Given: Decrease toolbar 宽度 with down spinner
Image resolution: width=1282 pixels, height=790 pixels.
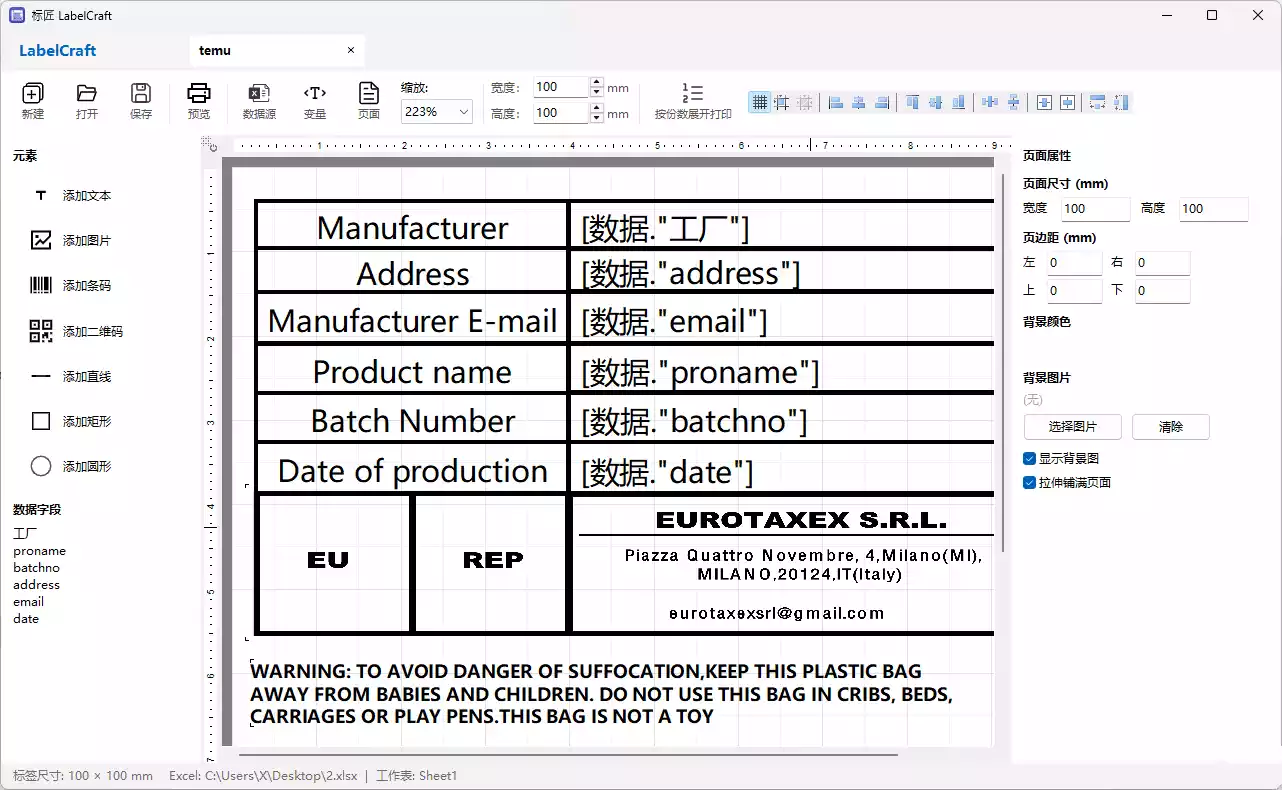Looking at the screenshot, I should (x=597, y=92).
